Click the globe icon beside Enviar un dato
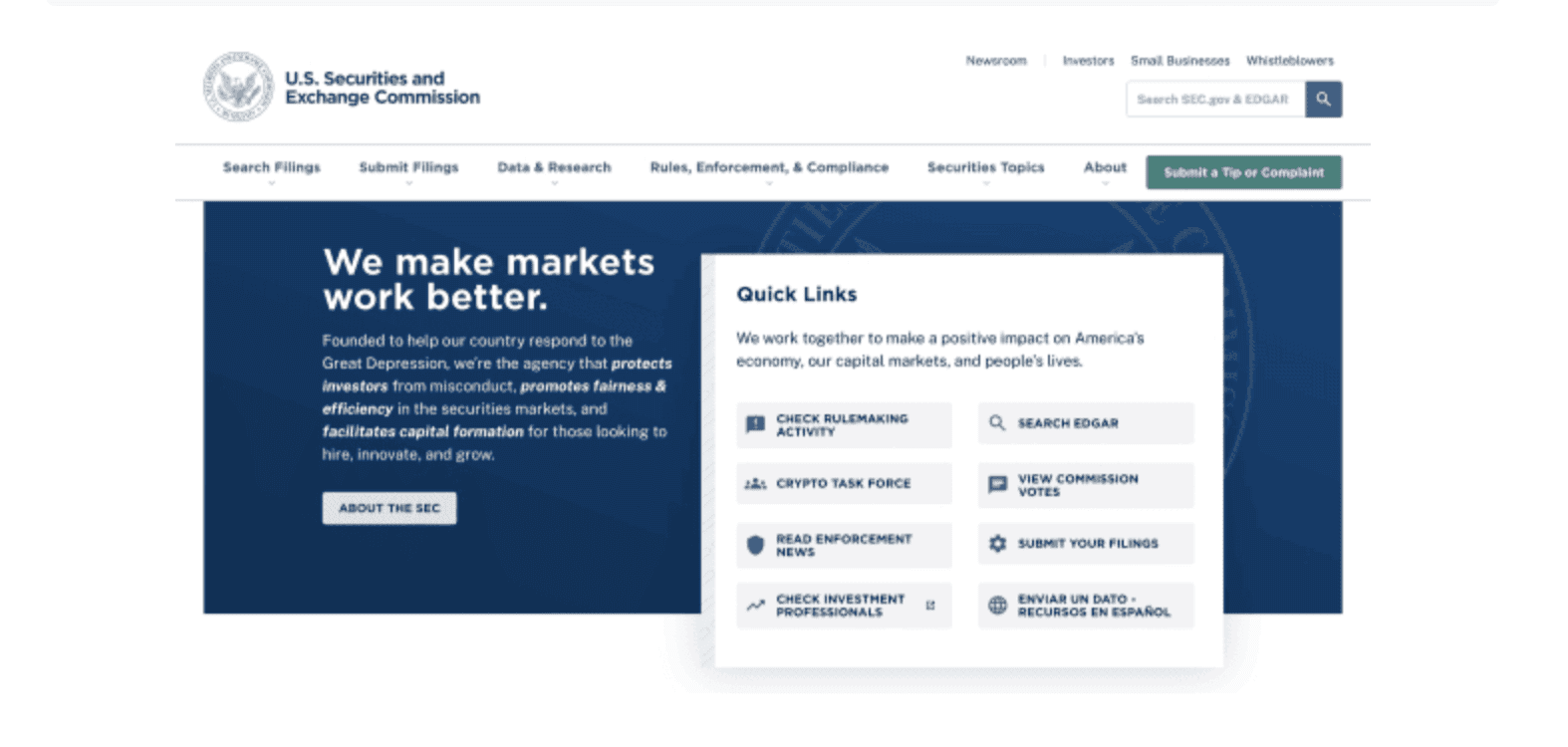 pyautogui.click(x=997, y=606)
